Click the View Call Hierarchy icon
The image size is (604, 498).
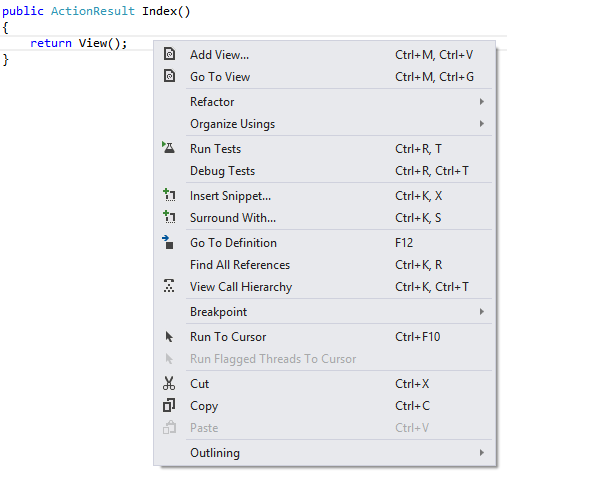(169, 286)
